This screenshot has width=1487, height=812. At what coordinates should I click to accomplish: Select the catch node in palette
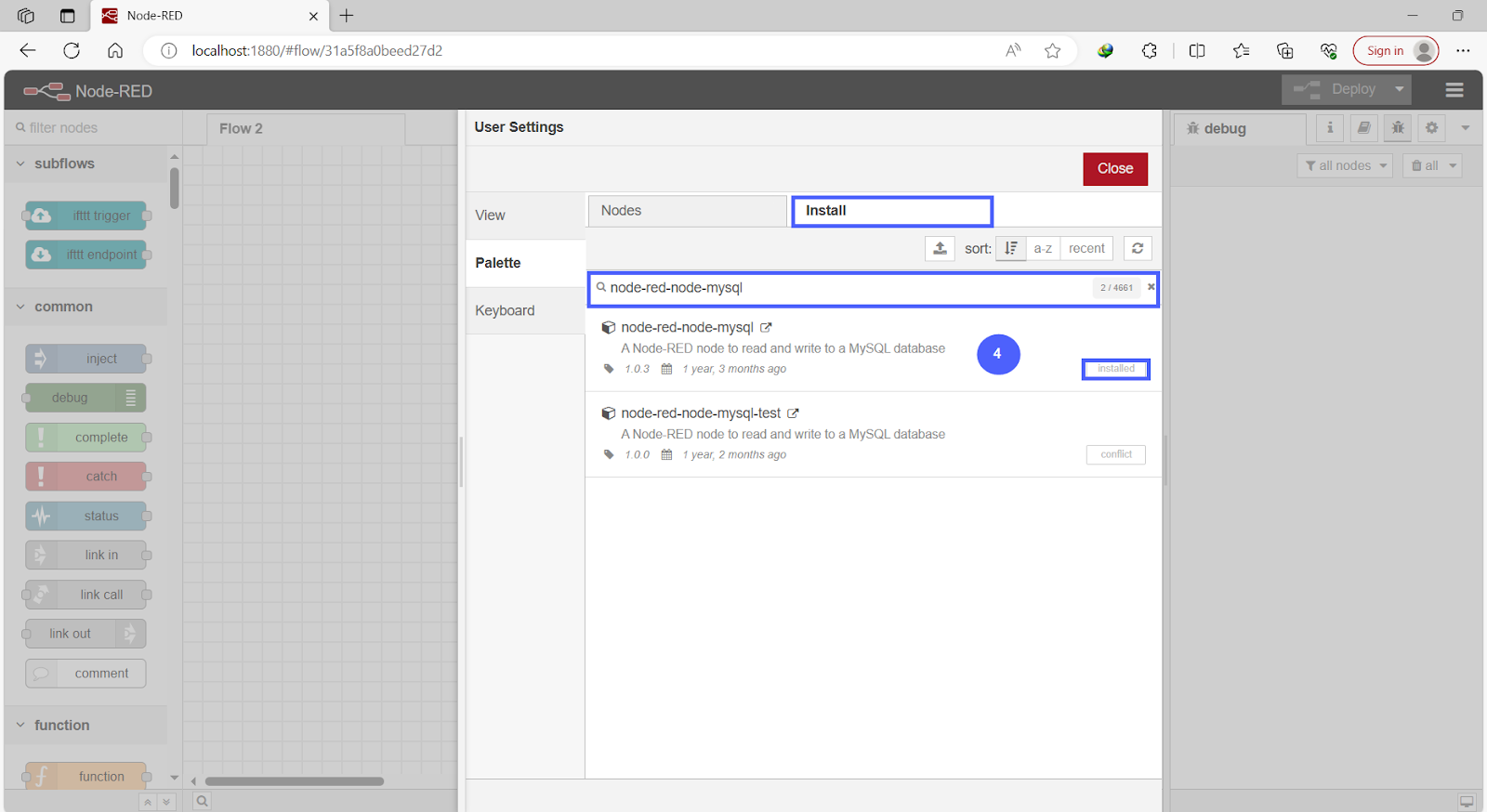pyautogui.click(x=86, y=477)
